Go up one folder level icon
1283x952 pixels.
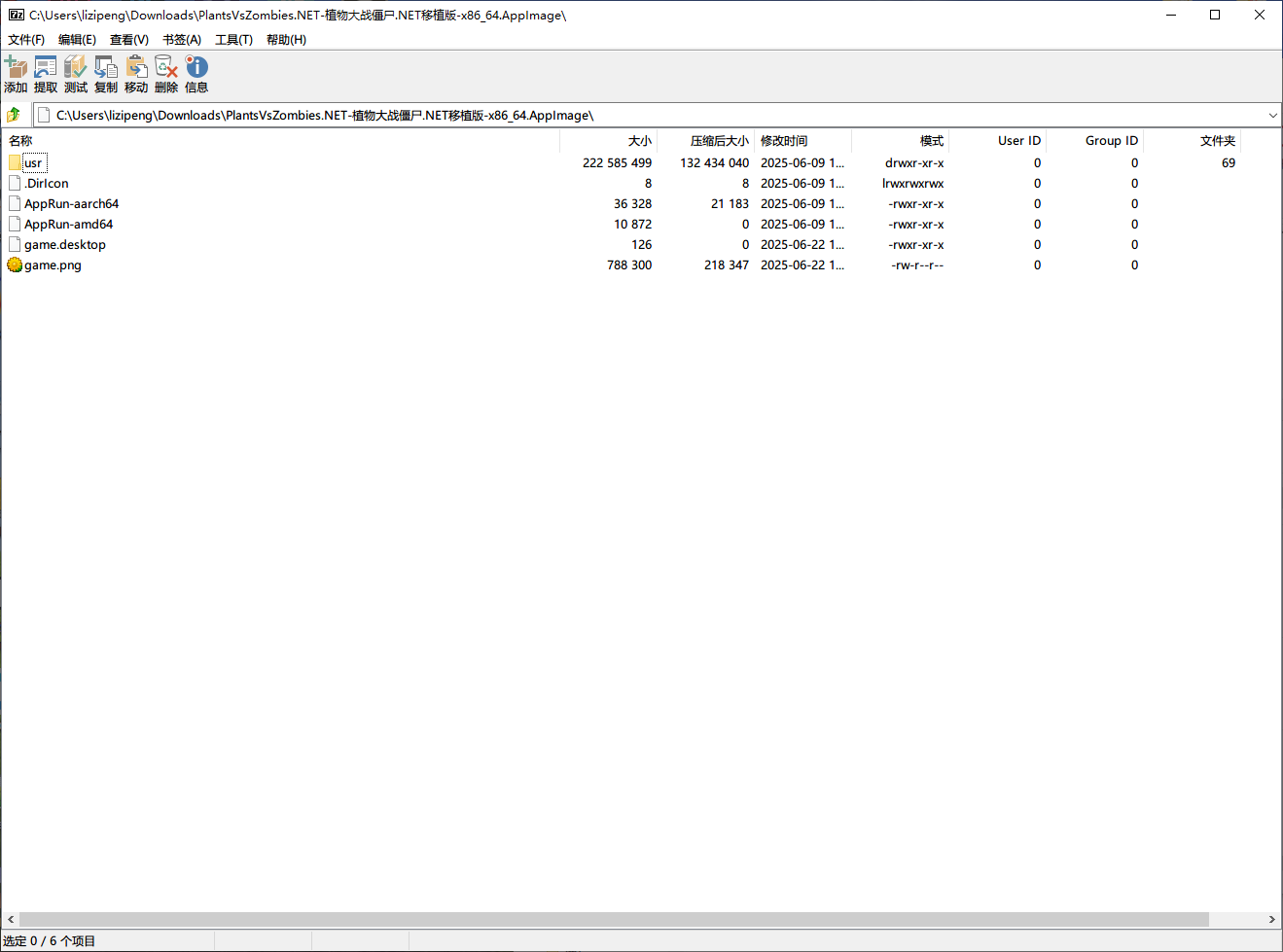14,115
